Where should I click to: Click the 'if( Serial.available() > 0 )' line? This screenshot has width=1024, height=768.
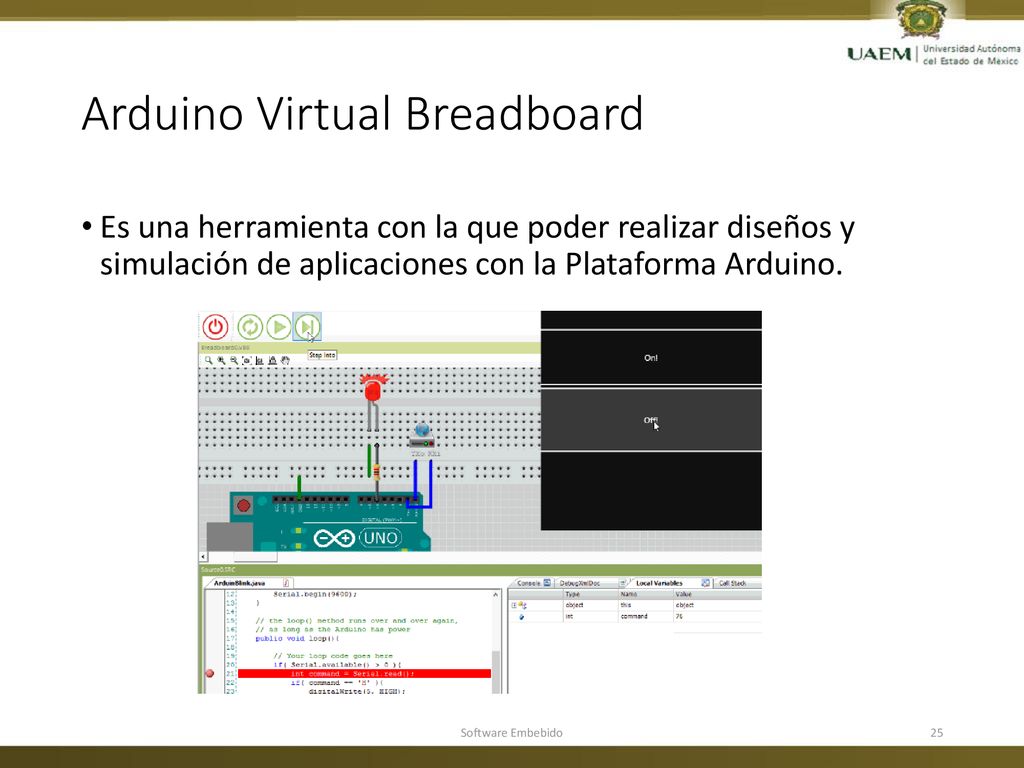(337, 665)
